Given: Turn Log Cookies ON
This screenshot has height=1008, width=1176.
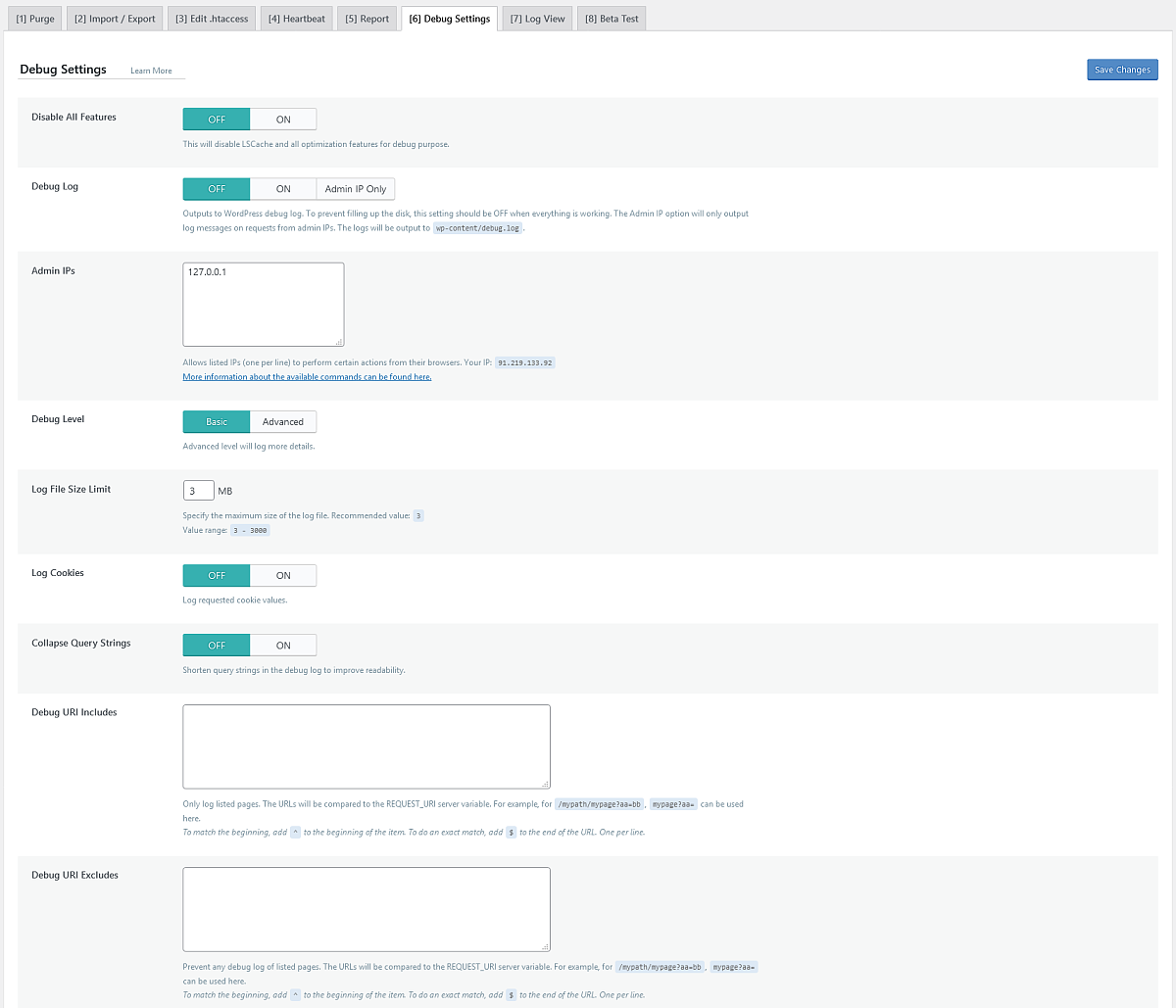Looking at the screenshot, I should pos(283,576).
